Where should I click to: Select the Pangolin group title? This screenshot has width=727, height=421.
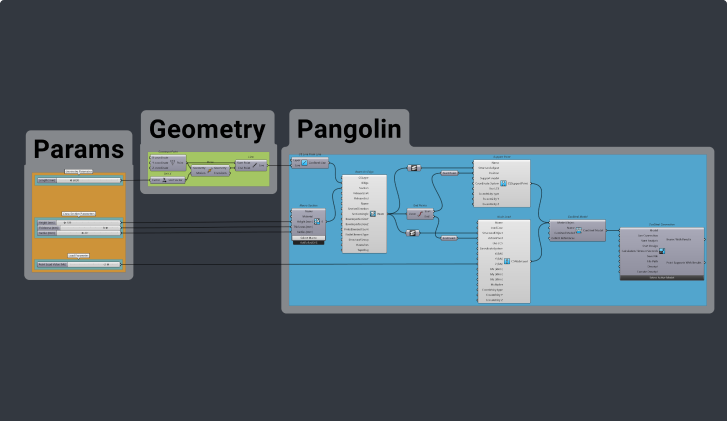coord(349,129)
